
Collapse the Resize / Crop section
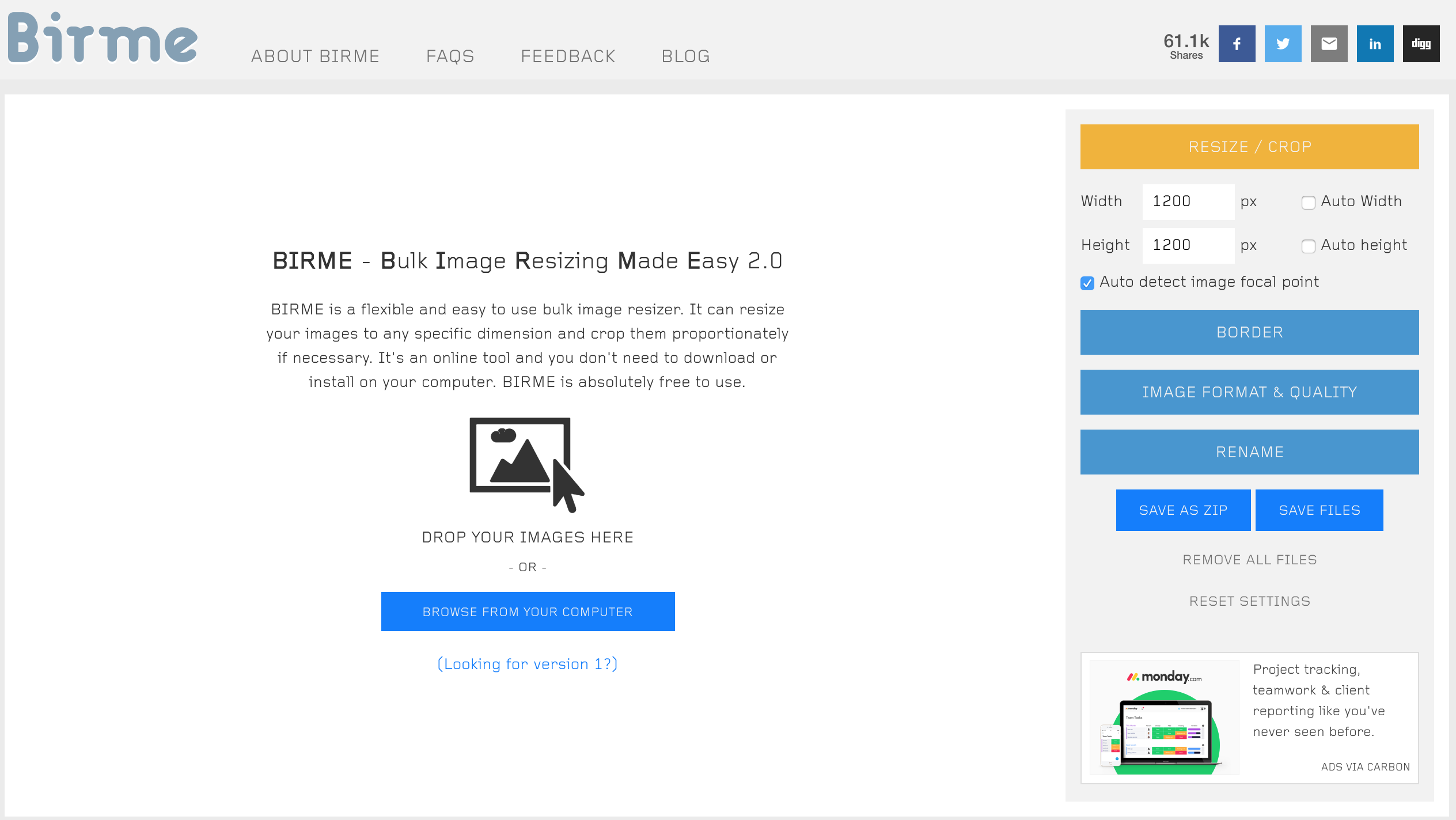coord(1249,147)
